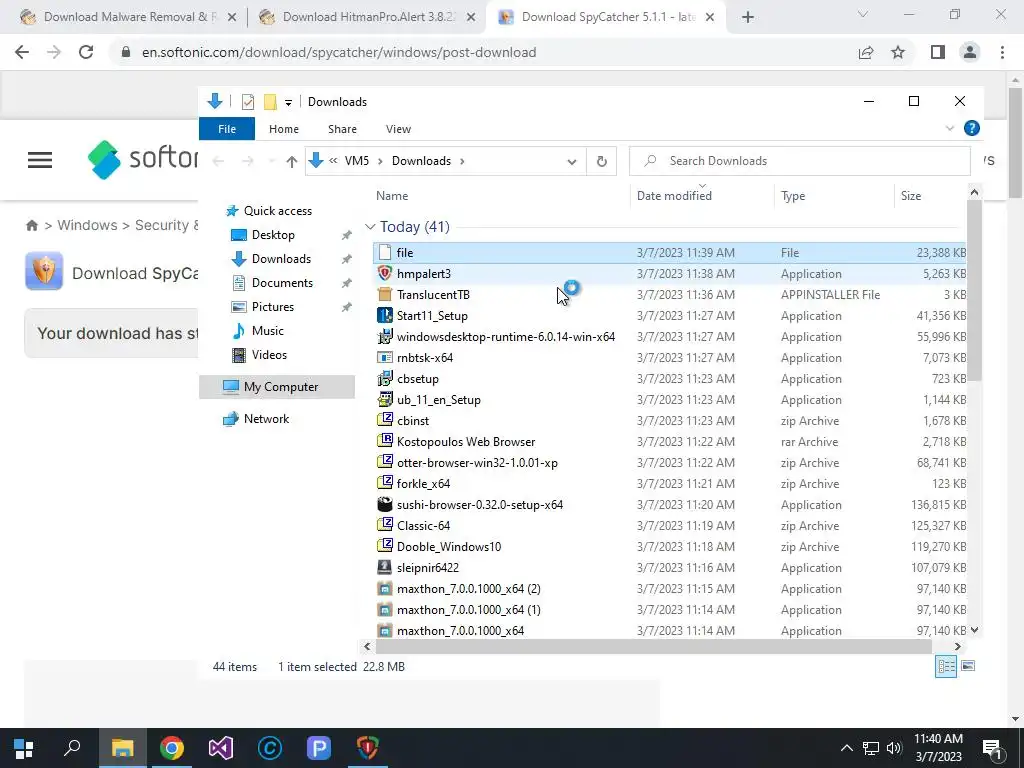Select the TranslucentTB installer file icon
Screen dimensions: 1024x768
(385, 295)
